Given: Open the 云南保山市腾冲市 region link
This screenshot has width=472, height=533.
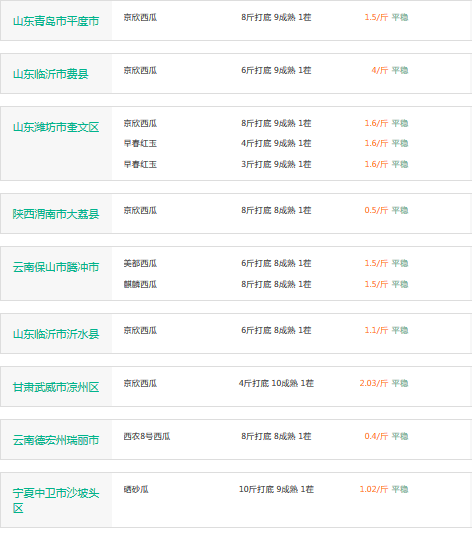Looking at the screenshot, I should click(56, 267).
